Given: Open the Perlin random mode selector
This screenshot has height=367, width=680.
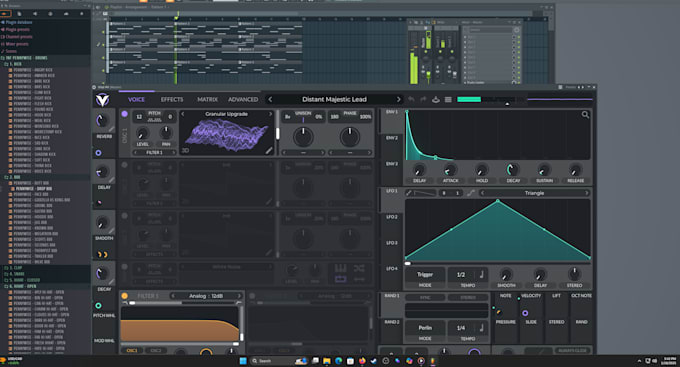Looking at the screenshot, I should [x=425, y=328].
